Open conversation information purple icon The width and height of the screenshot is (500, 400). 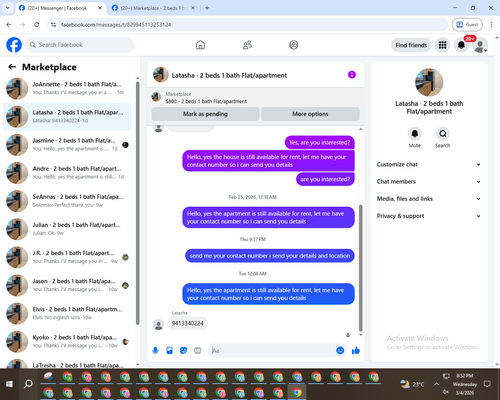pyautogui.click(x=352, y=75)
